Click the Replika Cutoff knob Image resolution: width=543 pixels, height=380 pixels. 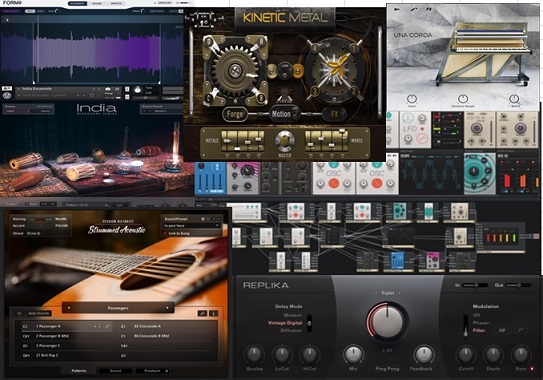(x=466, y=354)
